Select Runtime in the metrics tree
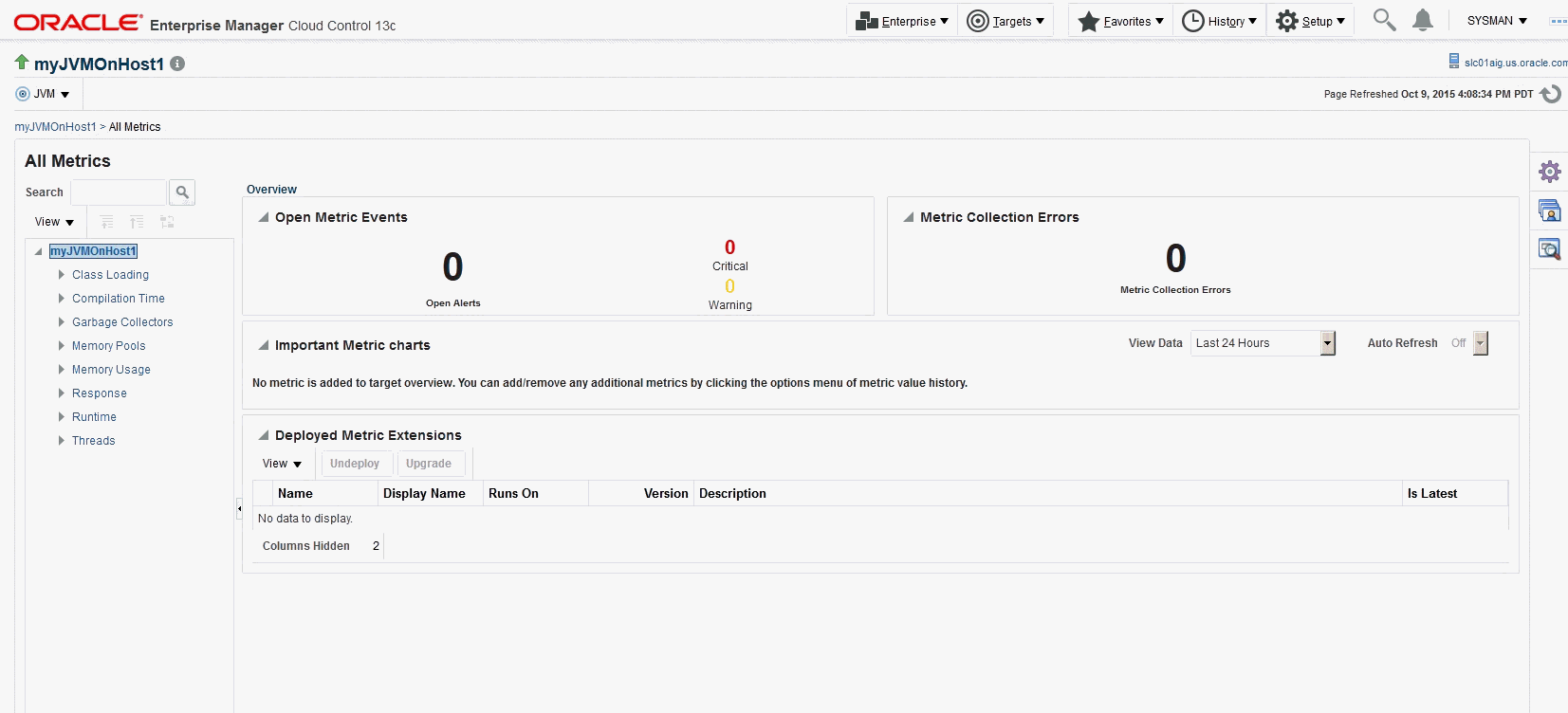1568x713 pixels. coord(94,417)
